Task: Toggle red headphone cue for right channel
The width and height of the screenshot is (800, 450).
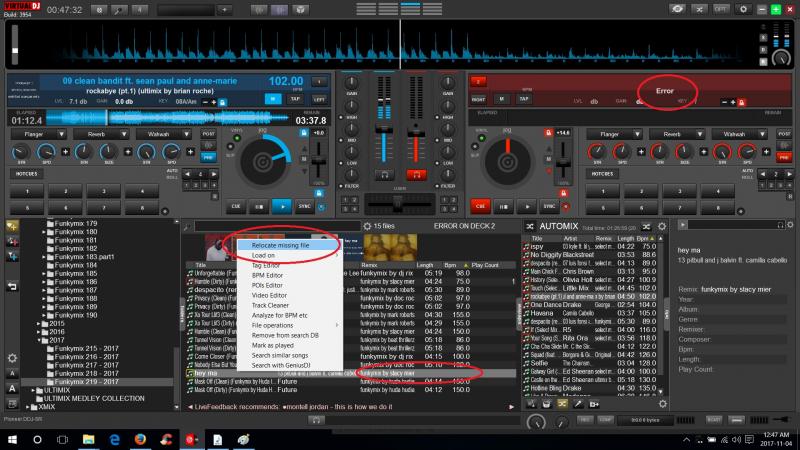Action: pos(416,175)
